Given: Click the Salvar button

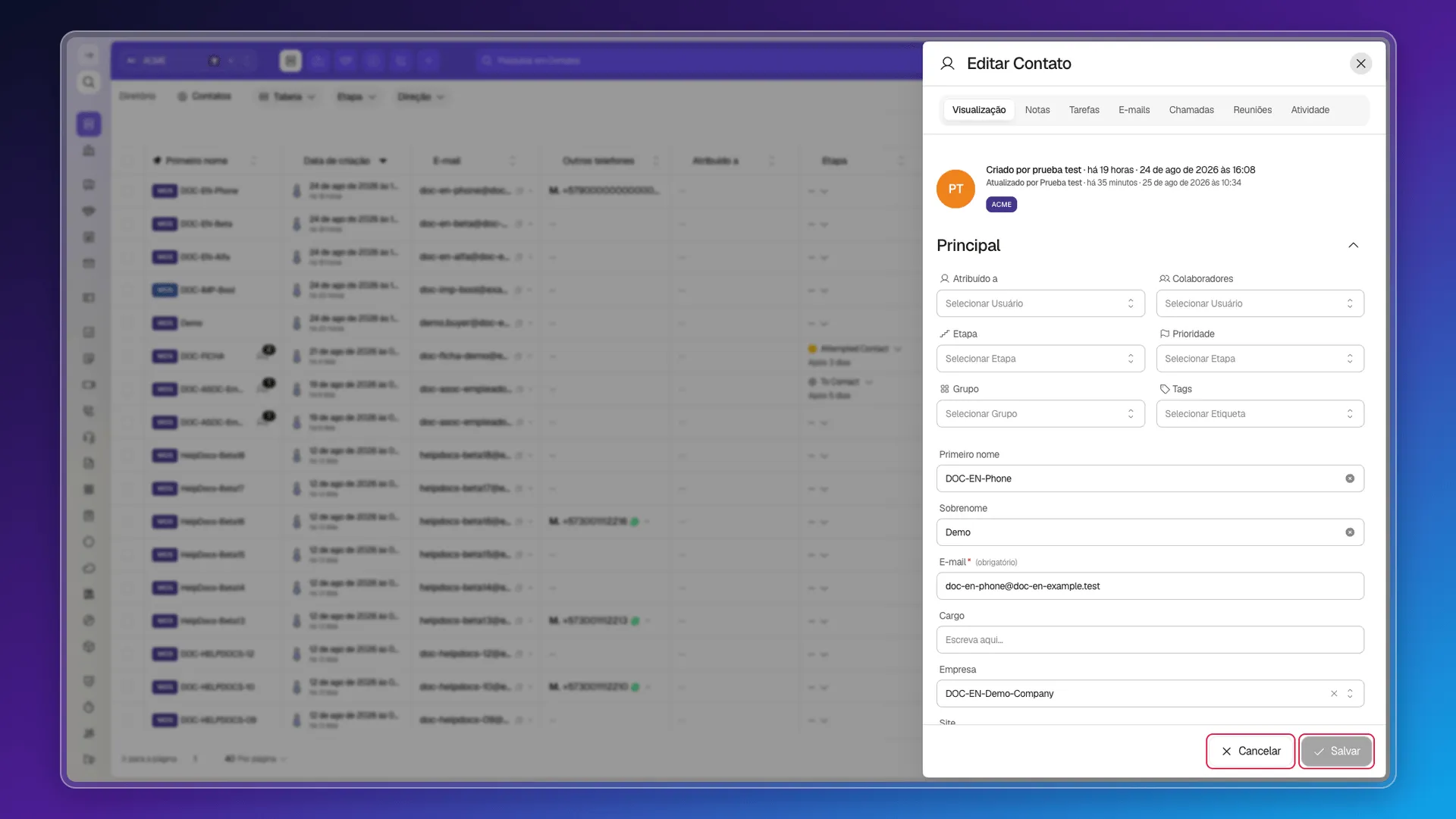Looking at the screenshot, I should click(x=1336, y=752).
